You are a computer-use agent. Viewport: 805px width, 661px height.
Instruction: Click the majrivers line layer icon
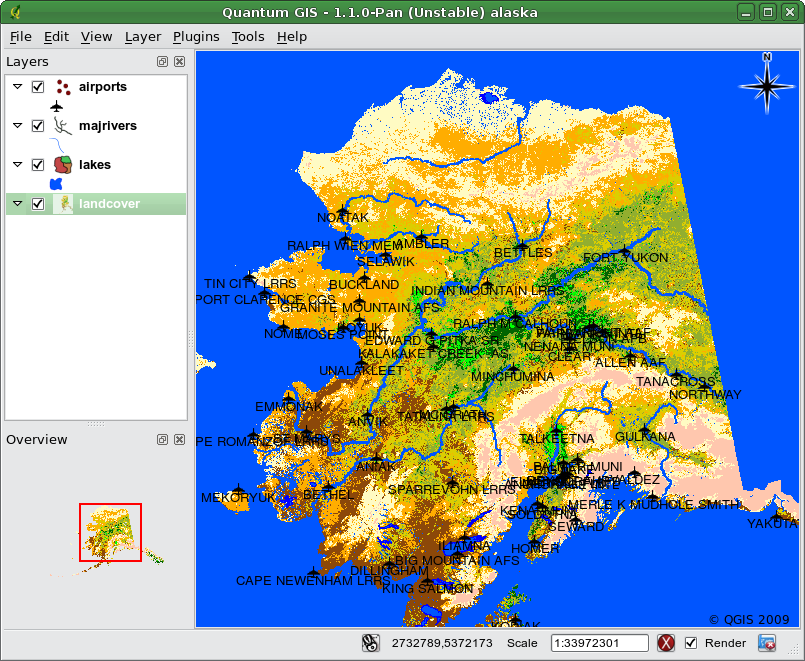pos(63,126)
